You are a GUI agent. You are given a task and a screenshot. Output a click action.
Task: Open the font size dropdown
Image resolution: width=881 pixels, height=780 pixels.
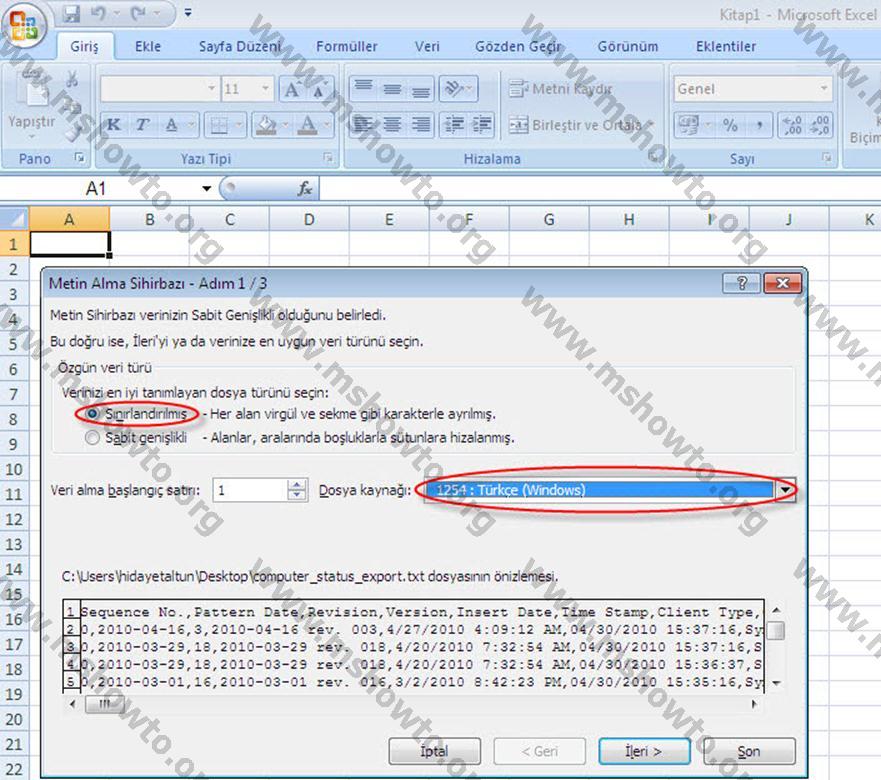265,88
